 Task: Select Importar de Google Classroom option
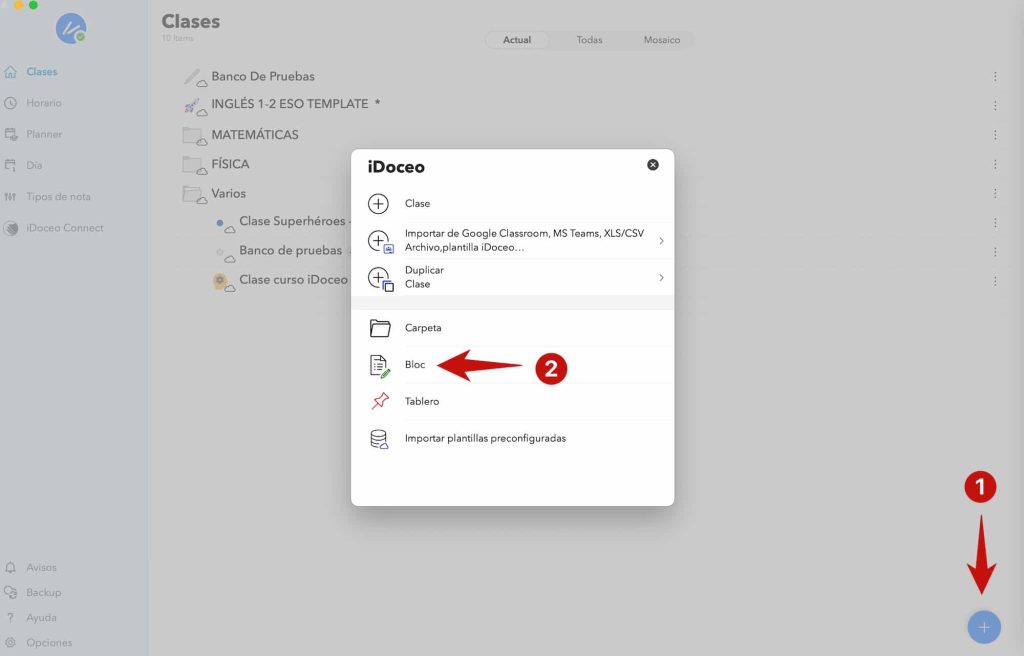click(x=513, y=240)
